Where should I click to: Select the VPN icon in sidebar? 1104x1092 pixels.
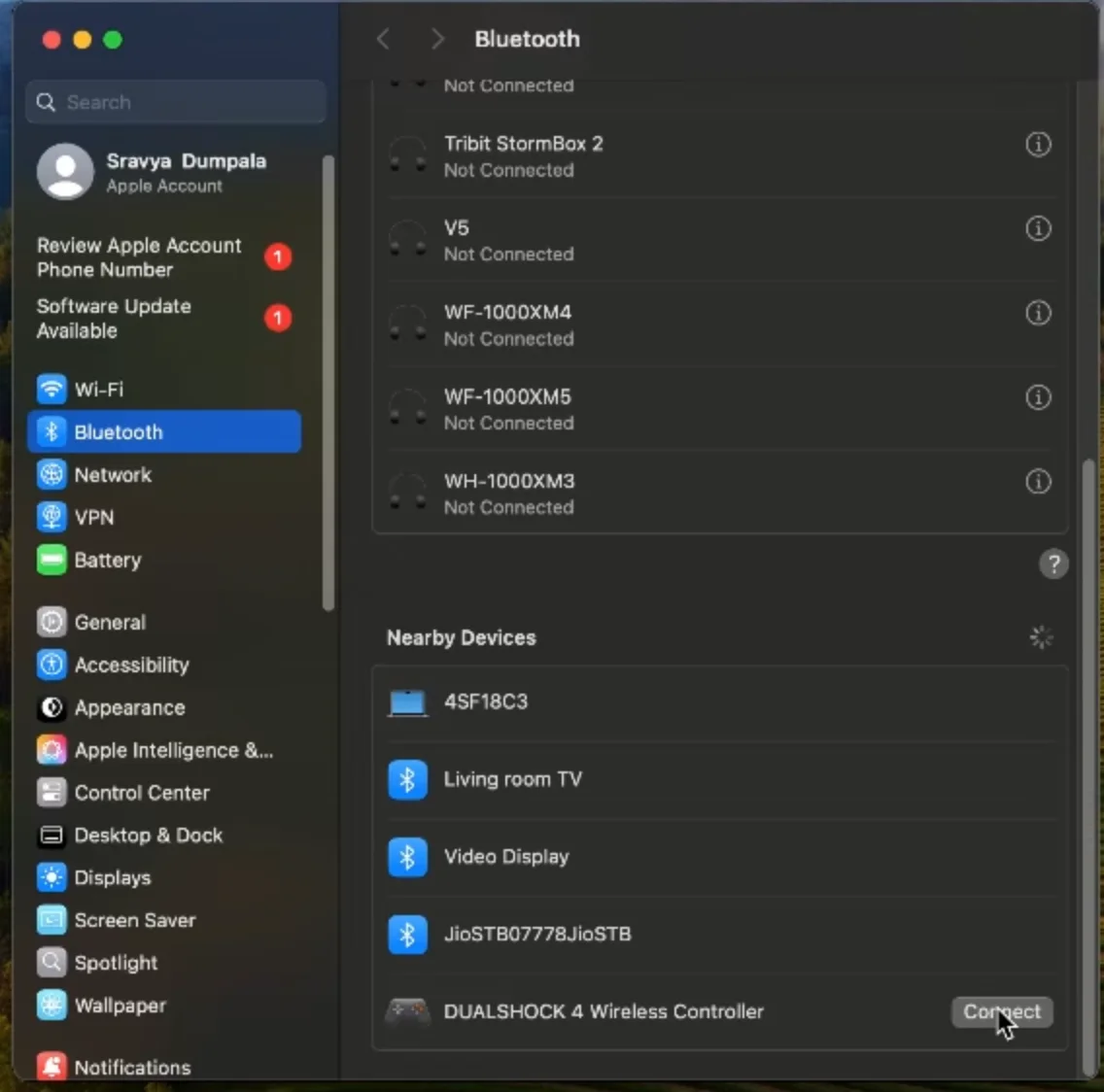[52, 518]
